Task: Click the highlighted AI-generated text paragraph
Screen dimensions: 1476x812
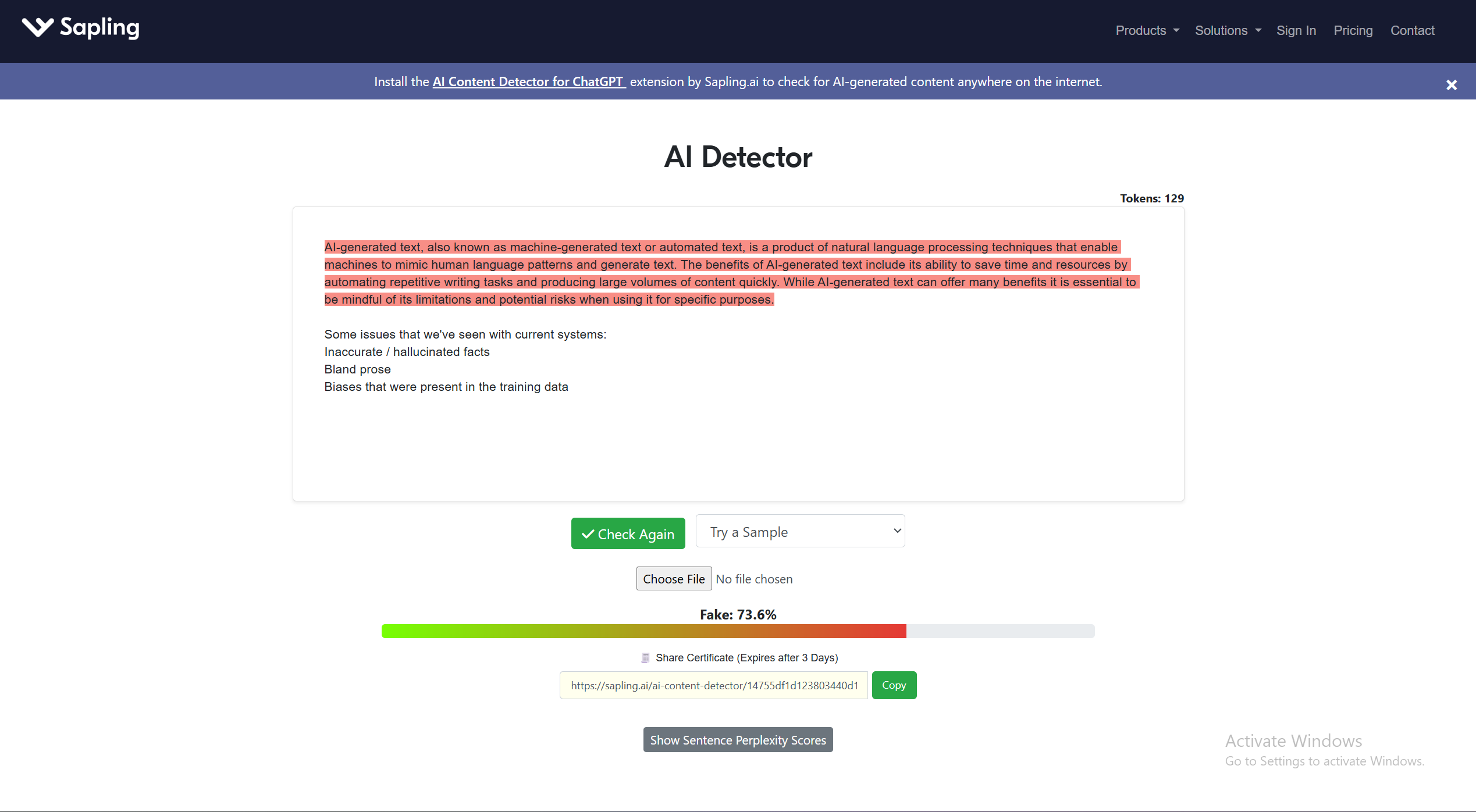Action: tap(731, 273)
